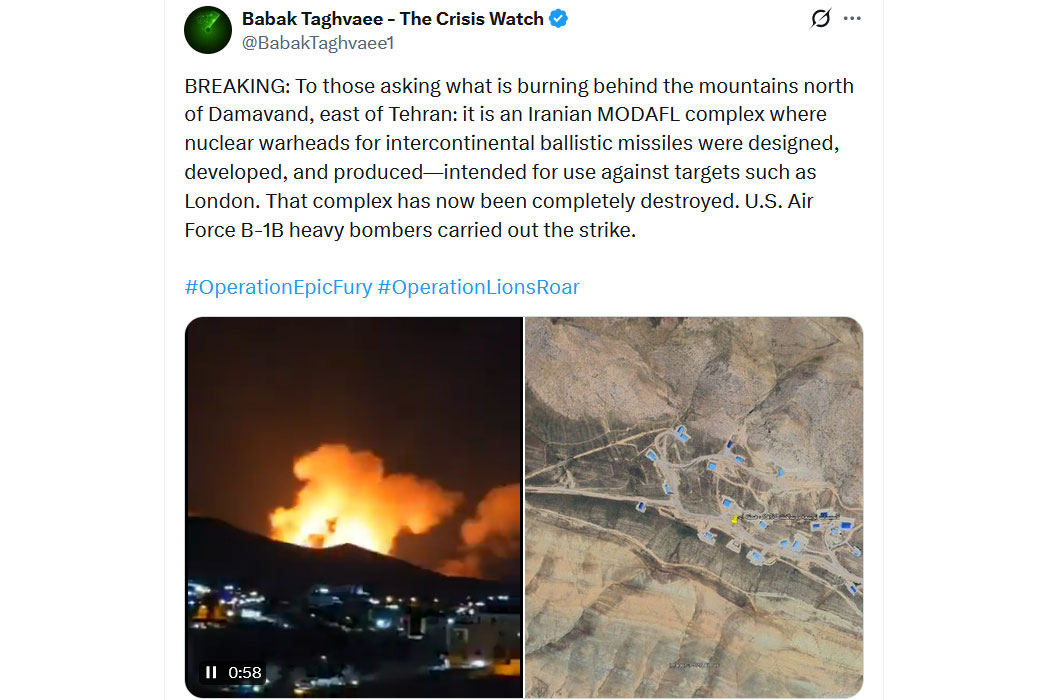The height and width of the screenshot is (700, 1050).
Task: Click the word BREAKING in the post
Action: click(x=235, y=86)
